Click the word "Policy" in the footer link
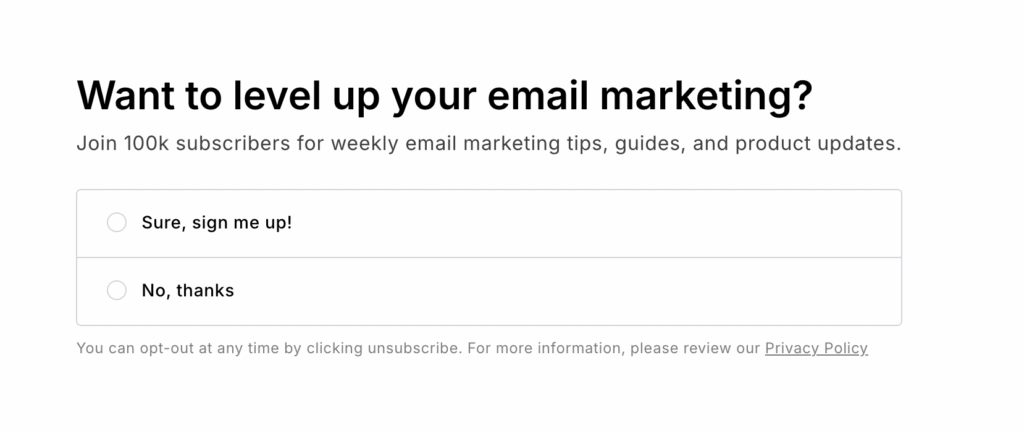1024x431 pixels. [843, 349]
